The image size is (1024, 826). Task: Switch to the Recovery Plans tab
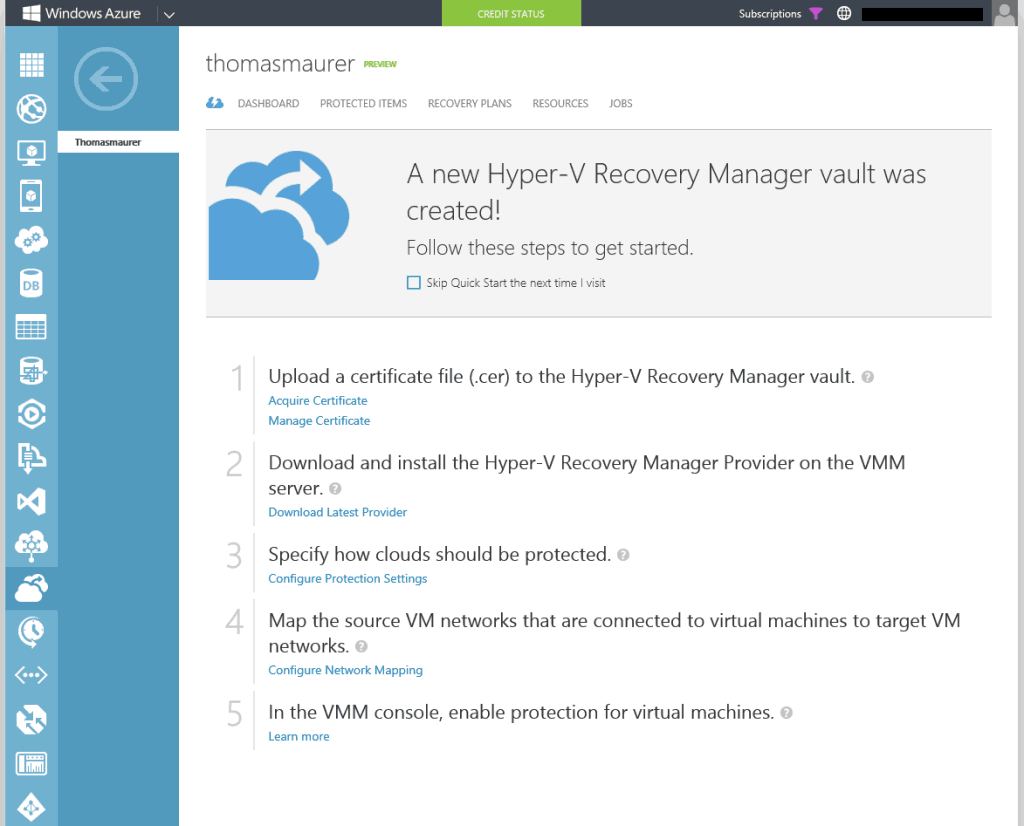[470, 103]
